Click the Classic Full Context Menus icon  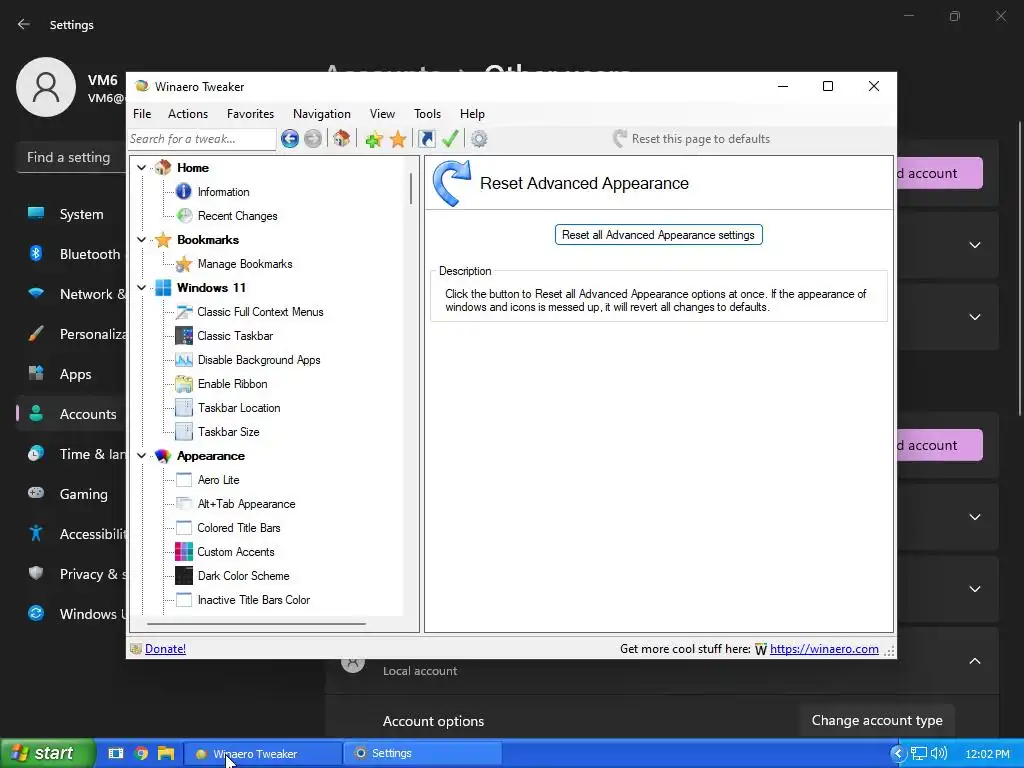pos(184,312)
